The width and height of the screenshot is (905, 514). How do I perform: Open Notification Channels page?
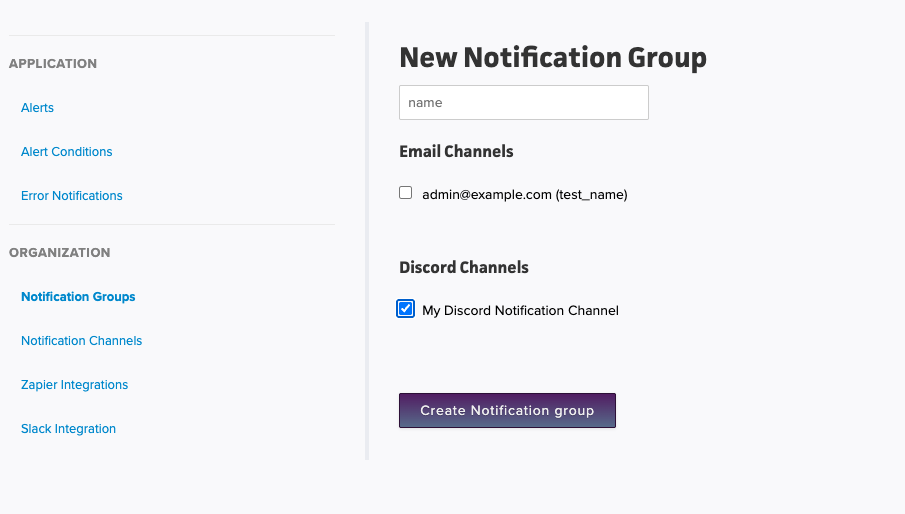81,341
